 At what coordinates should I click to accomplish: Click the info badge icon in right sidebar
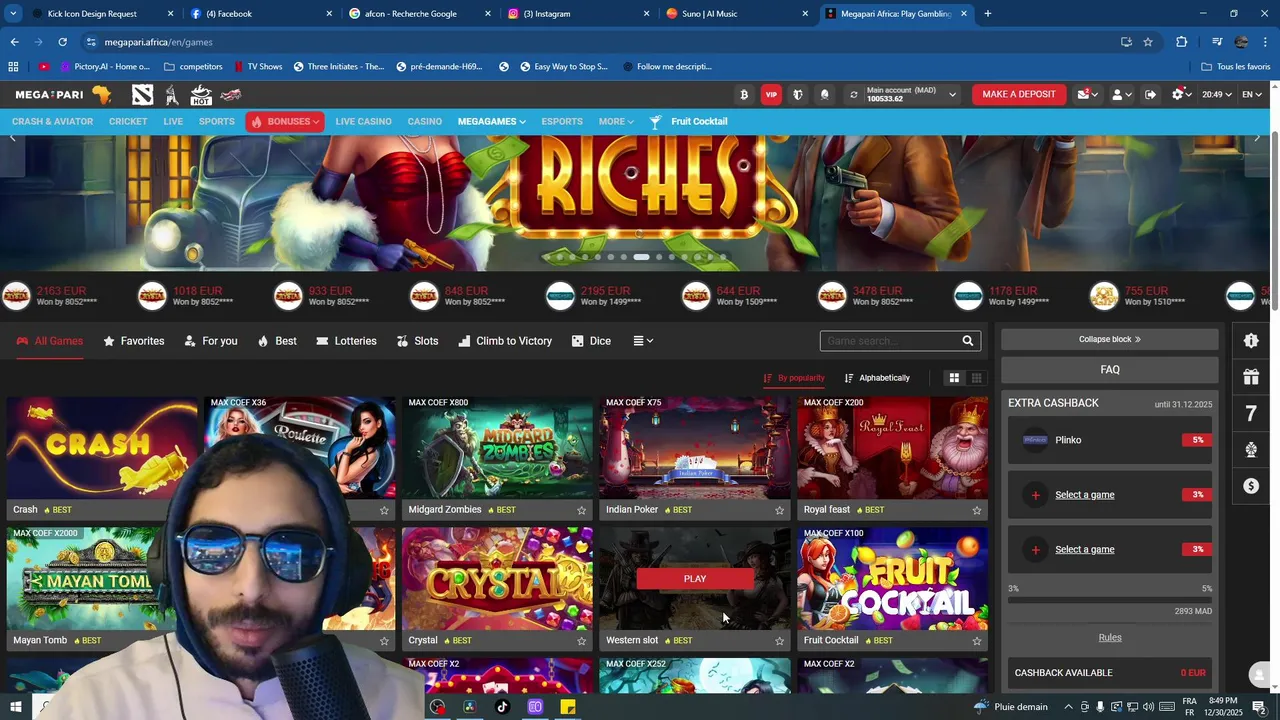[x=1251, y=341]
